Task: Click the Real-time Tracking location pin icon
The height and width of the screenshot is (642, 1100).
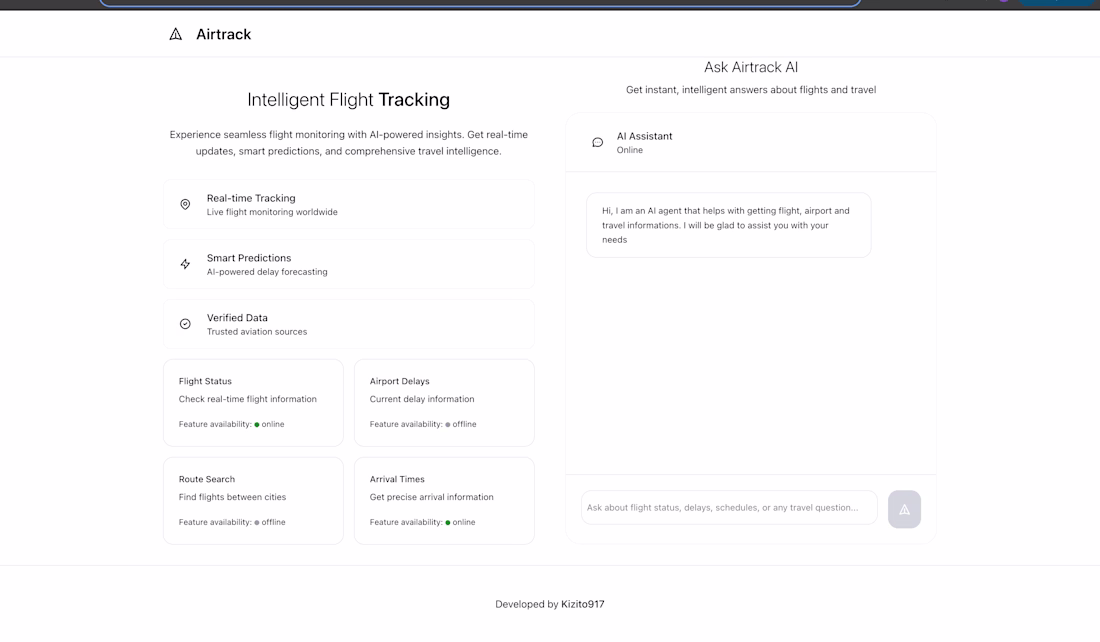Action: (x=185, y=205)
